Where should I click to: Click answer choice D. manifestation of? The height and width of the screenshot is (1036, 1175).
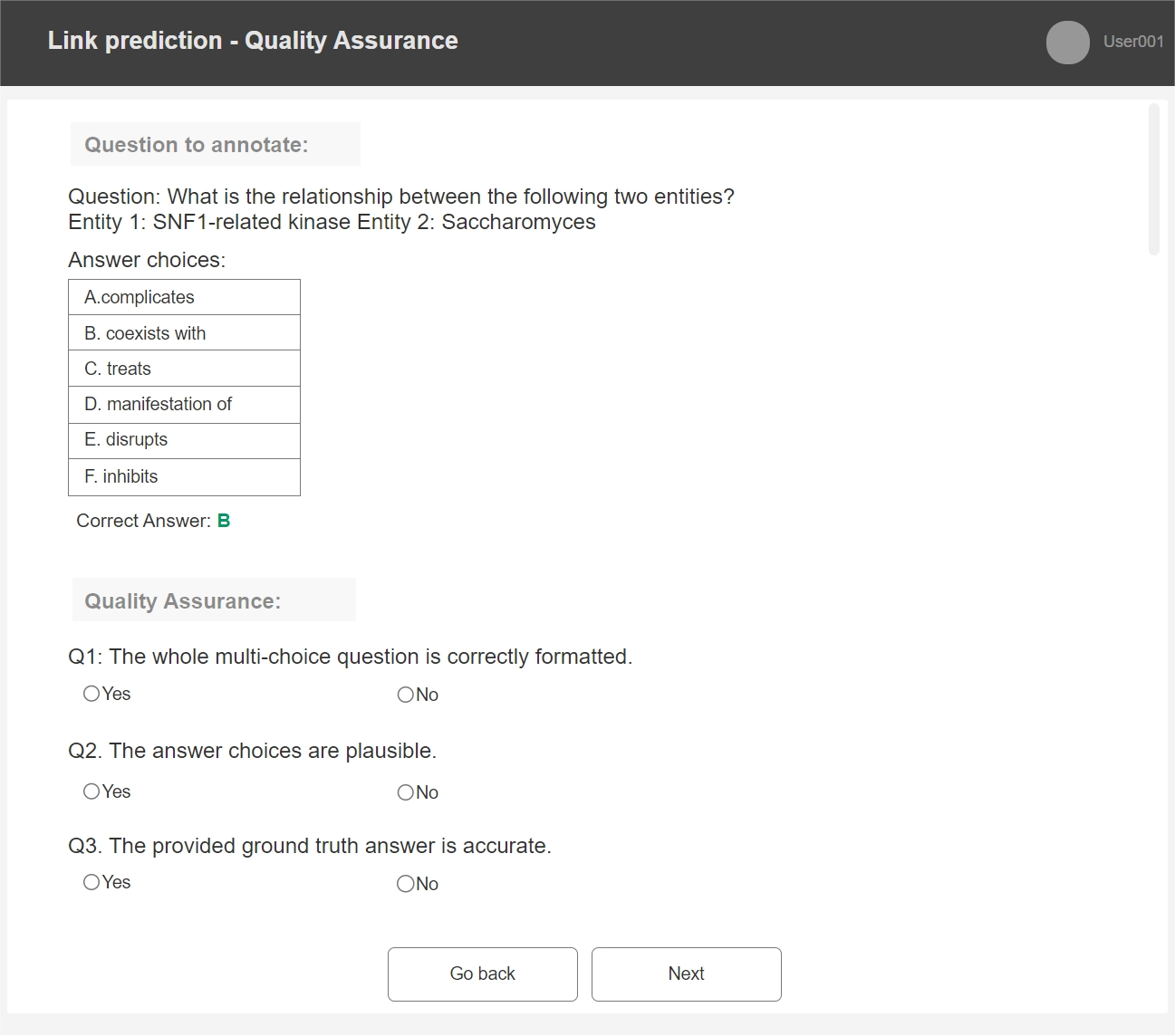[184, 404]
